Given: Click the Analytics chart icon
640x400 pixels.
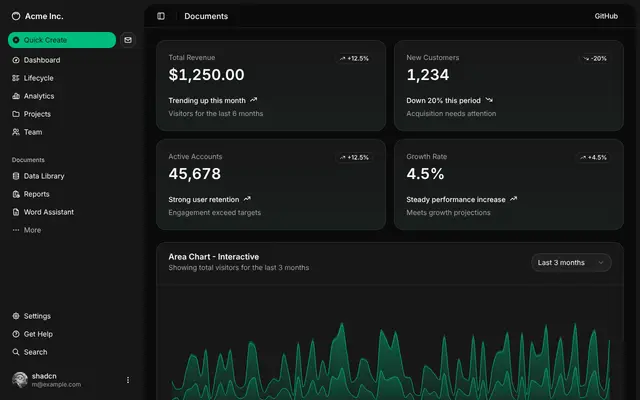Looking at the screenshot, I should coord(16,96).
